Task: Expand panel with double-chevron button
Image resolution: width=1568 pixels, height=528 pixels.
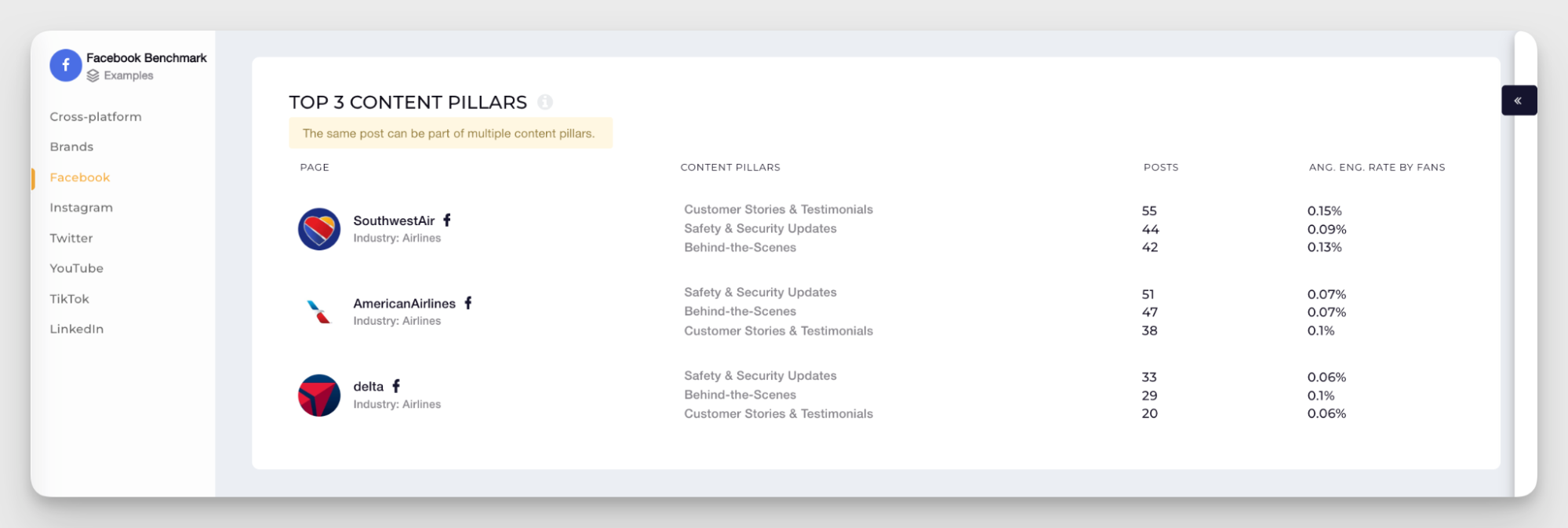Action: coord(1518,100)
